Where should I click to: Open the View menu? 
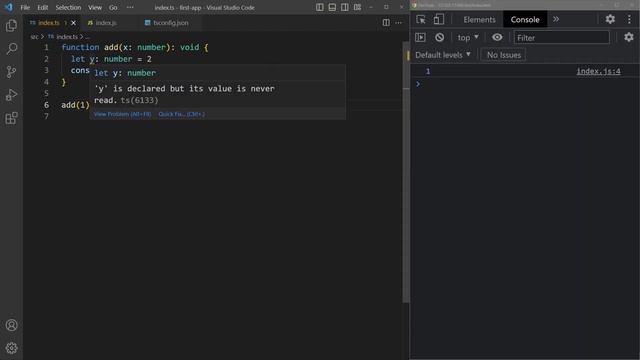click(95, 7)
